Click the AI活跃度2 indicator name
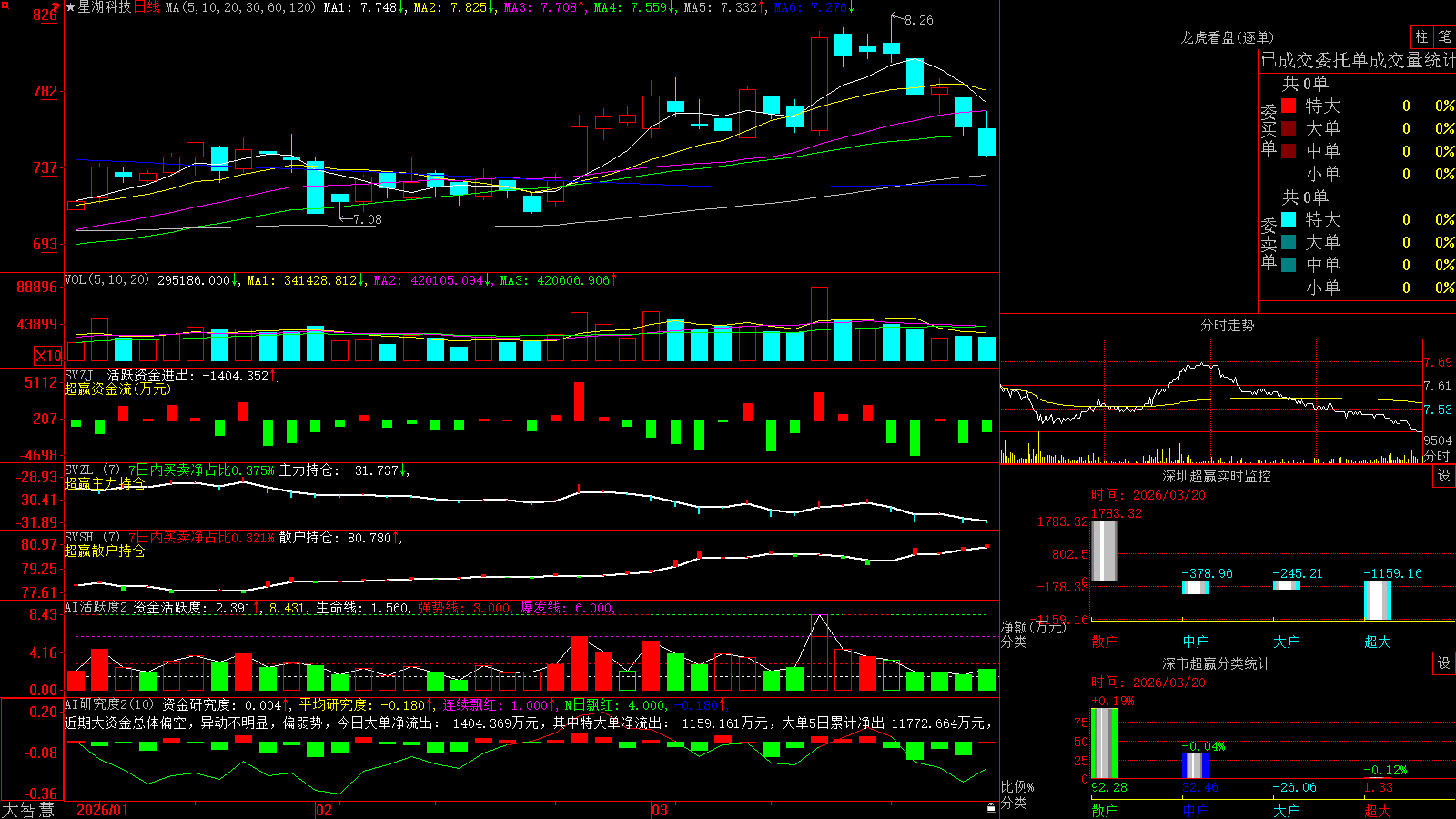Image resolution: width=1456 pixels, height=819 pixels. (x=96, y=607)
